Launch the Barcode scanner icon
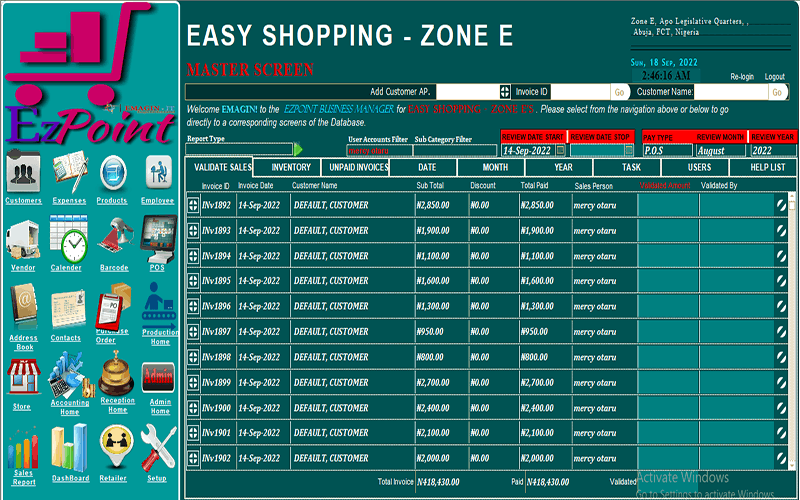 (114, 240)
